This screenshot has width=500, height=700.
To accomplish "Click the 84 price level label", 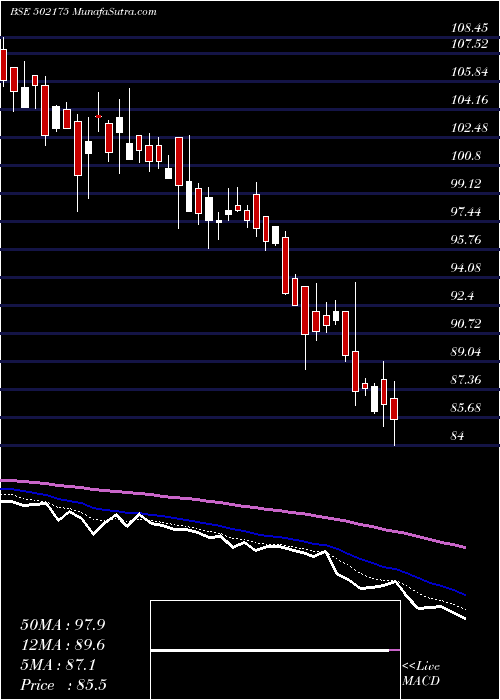I will click(x=458, y=436).
